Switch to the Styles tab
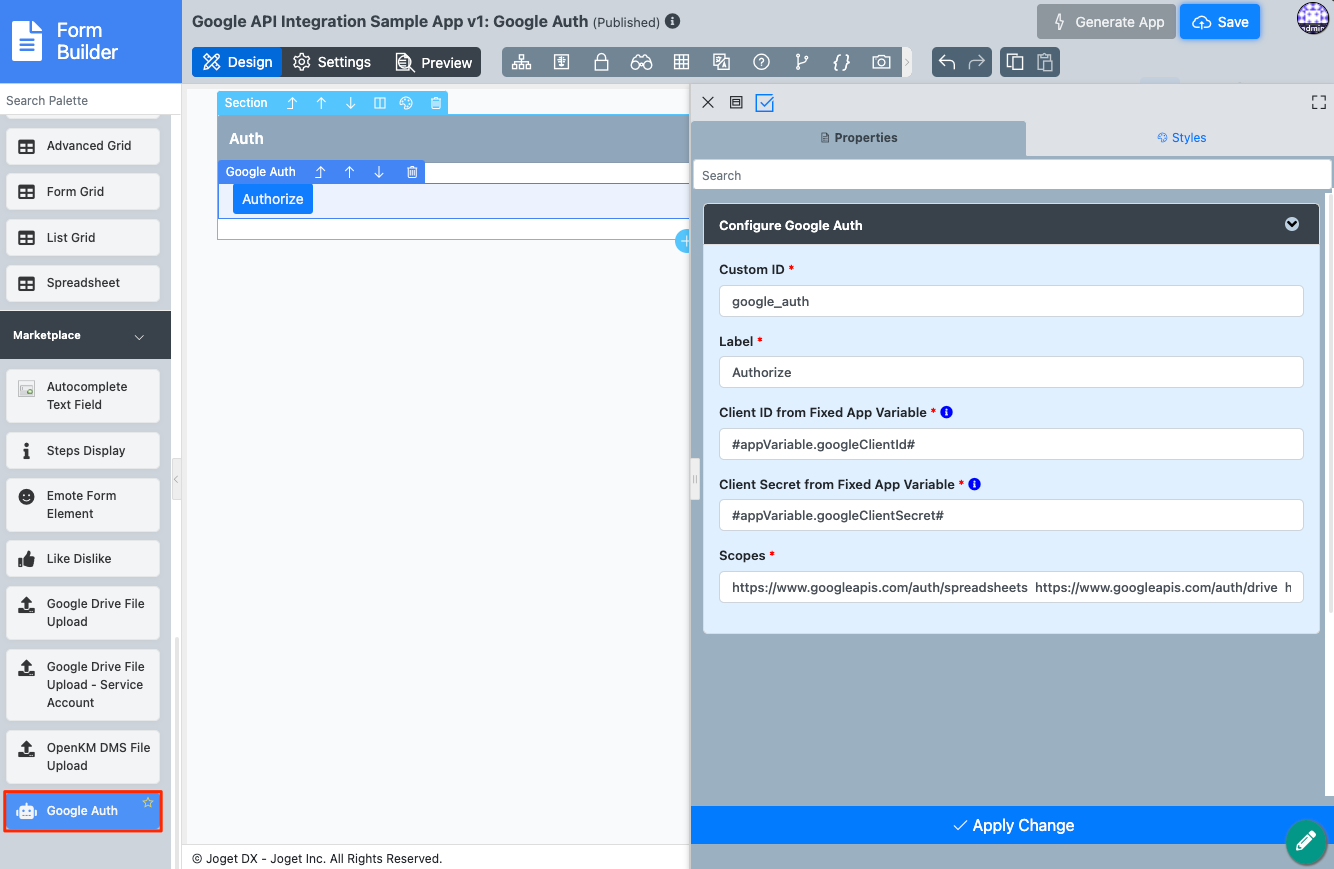The height and width of the screenshot is (869, 1334). [1181, 138]
